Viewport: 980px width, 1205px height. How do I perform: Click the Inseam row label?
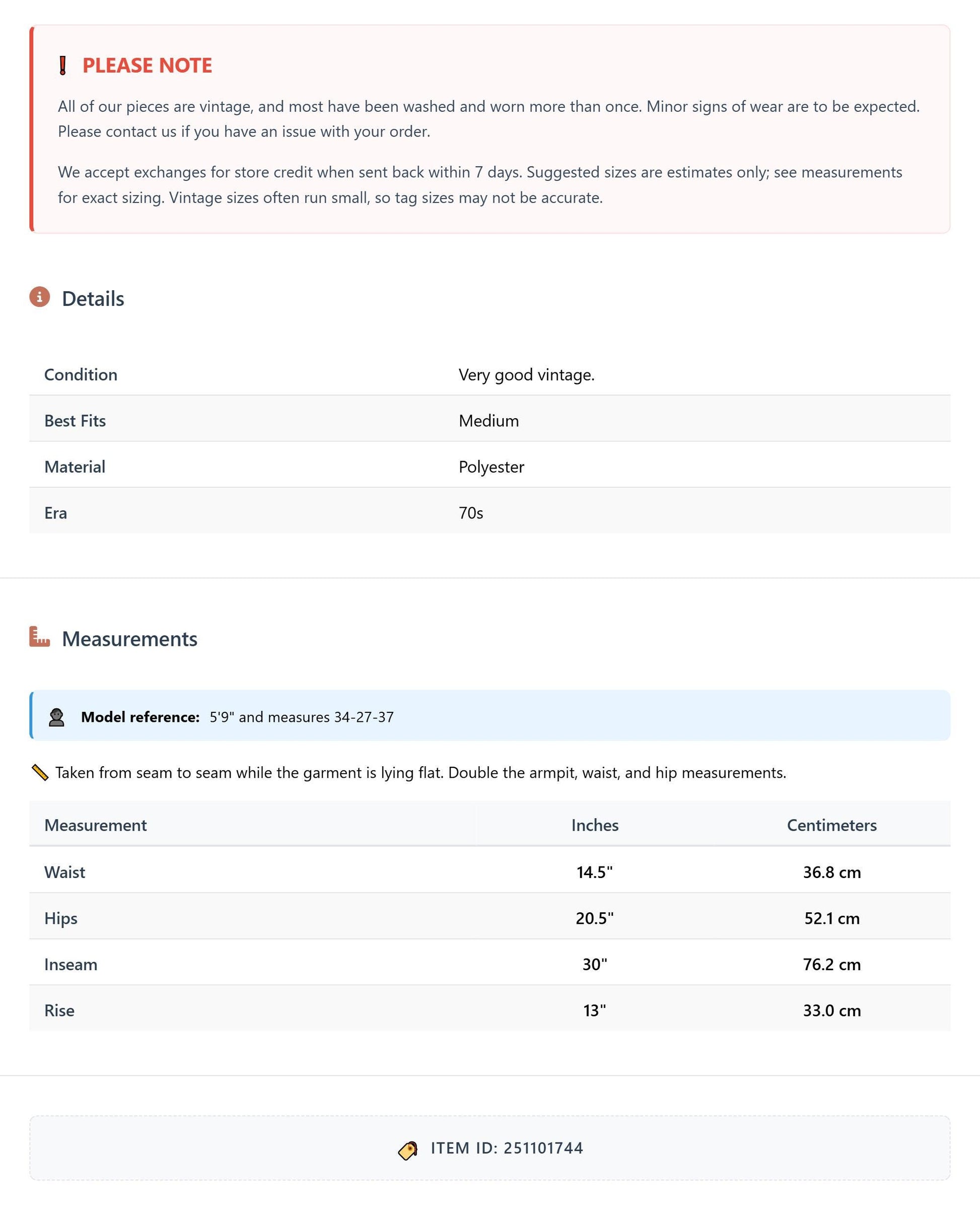[x=71, y=964]
